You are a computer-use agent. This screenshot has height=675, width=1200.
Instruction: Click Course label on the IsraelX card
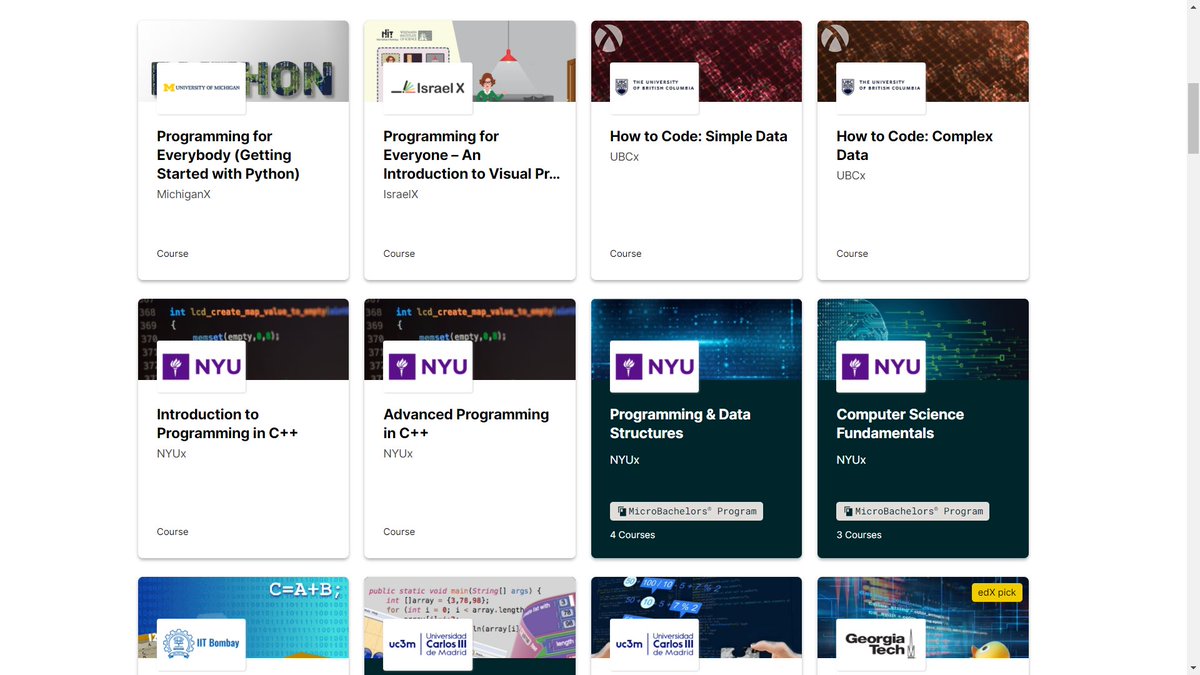[399, 254]
